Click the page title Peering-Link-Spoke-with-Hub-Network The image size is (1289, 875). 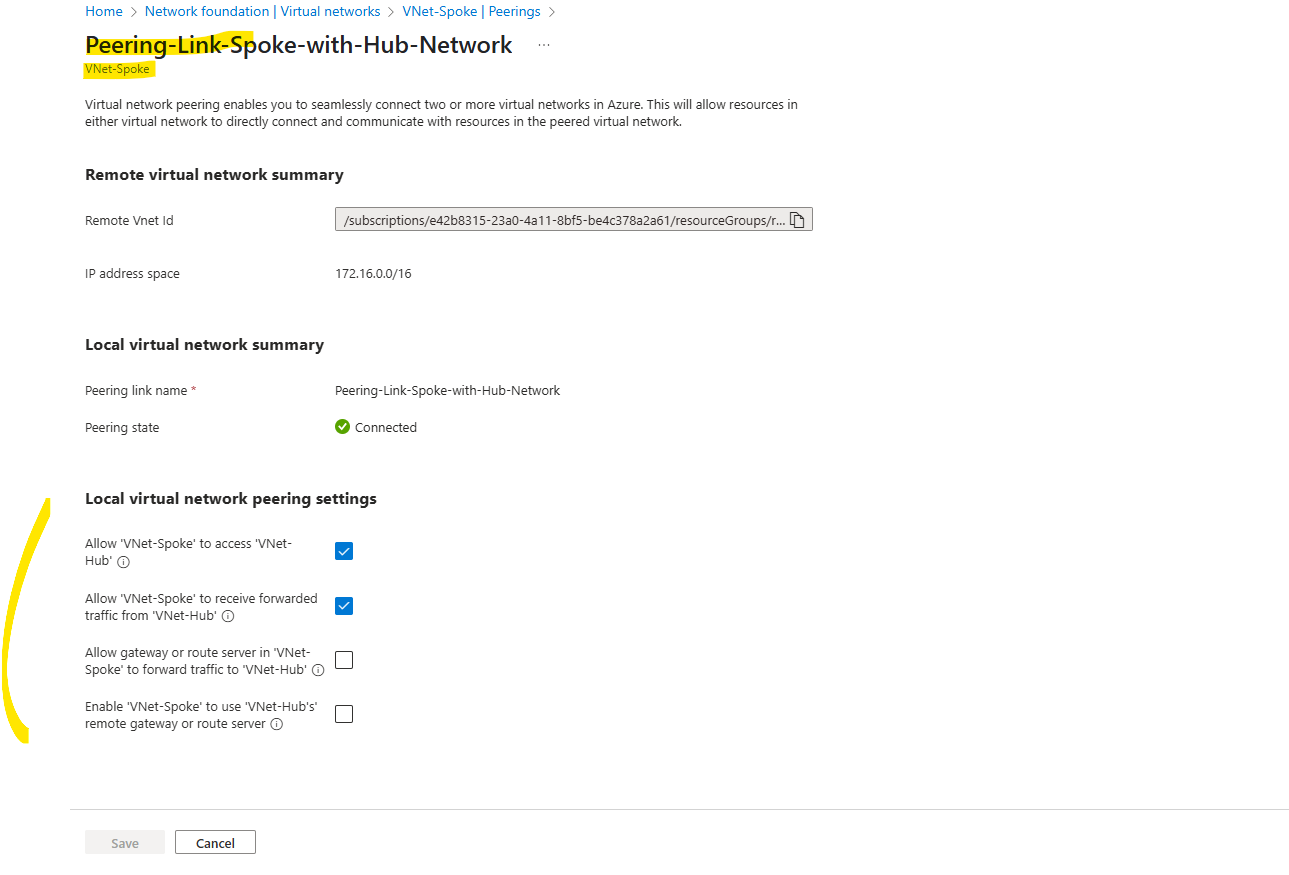[x=299, y=45]
